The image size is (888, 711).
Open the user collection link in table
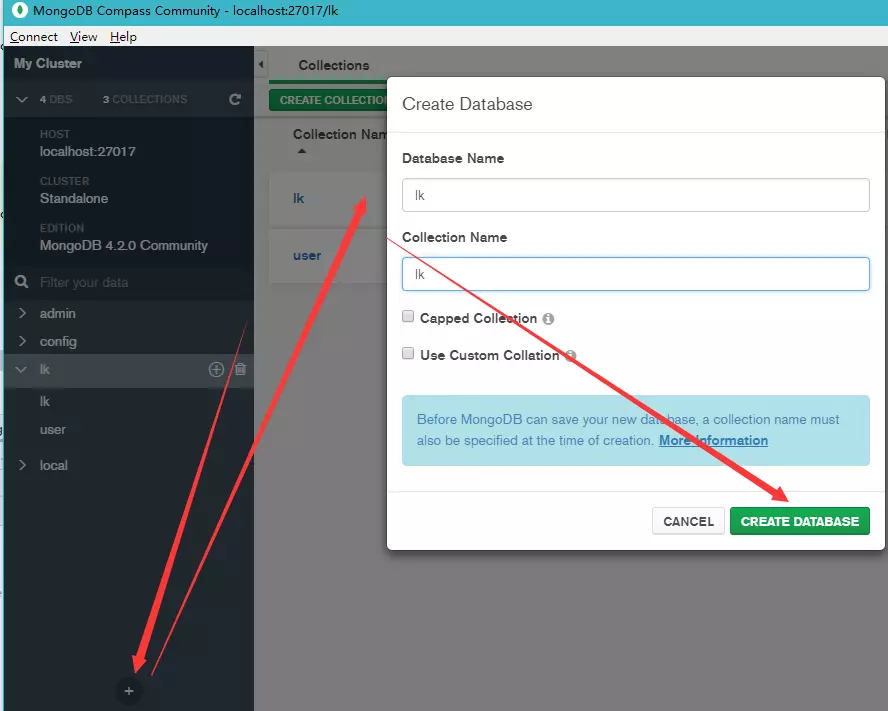[307, 256]
